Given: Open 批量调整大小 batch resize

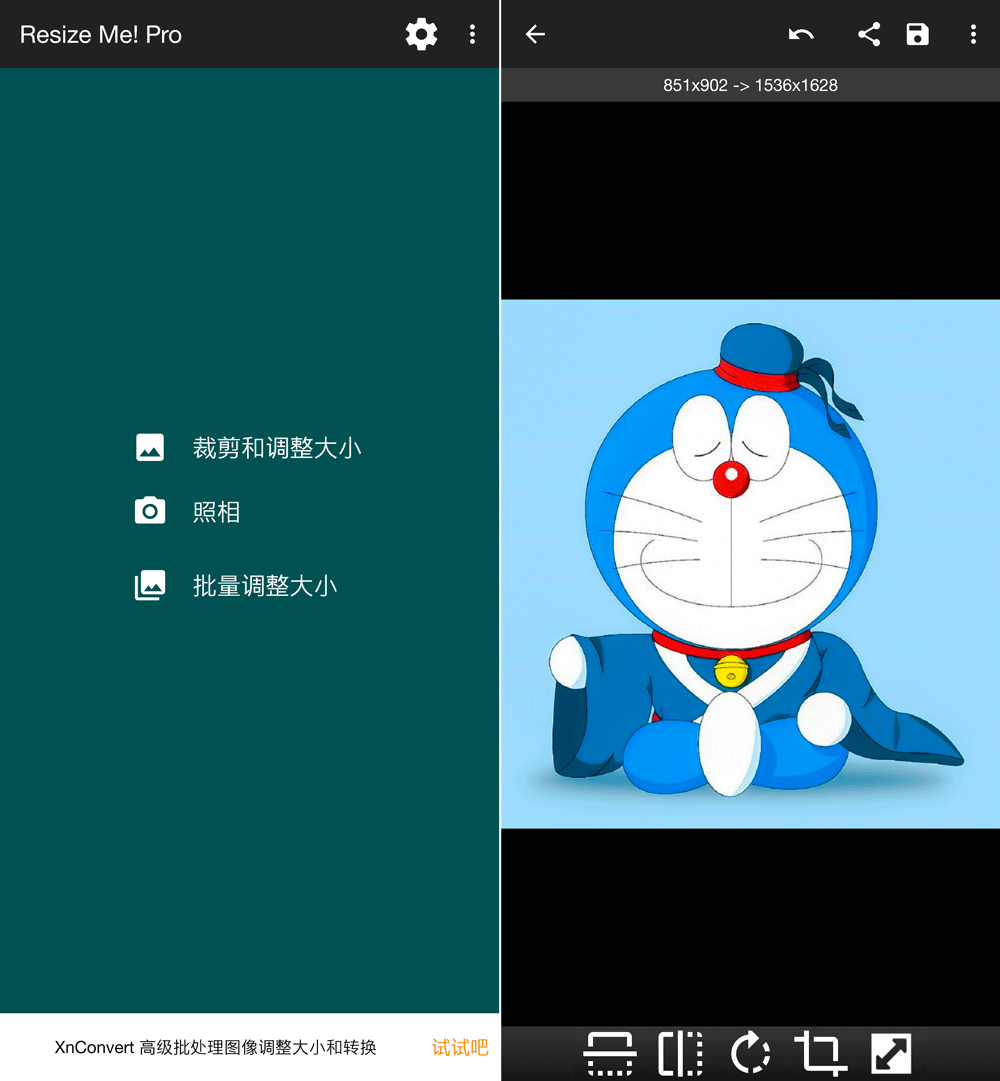Looking at the screenshot, I should (265, 586).
